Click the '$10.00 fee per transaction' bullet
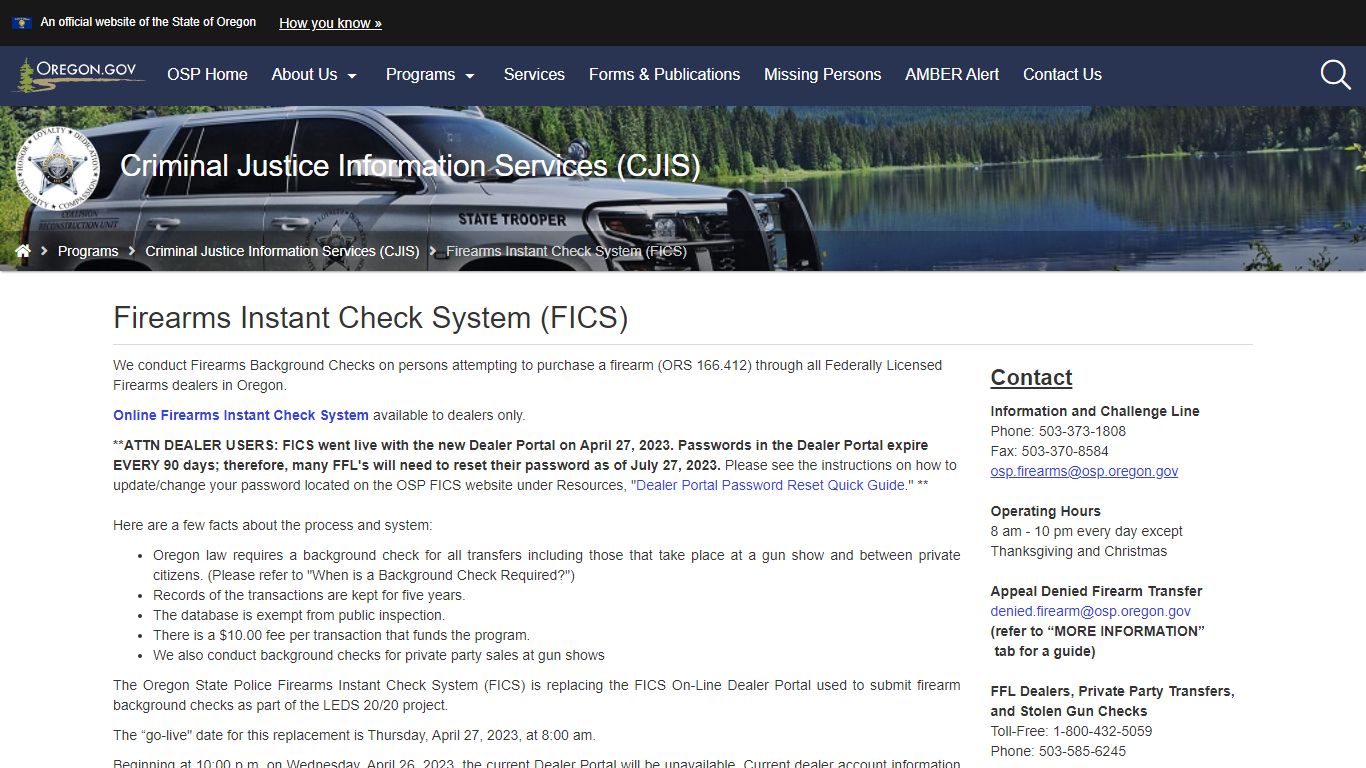The width and height of the screenshot is (1366, 768). point(341,635)
